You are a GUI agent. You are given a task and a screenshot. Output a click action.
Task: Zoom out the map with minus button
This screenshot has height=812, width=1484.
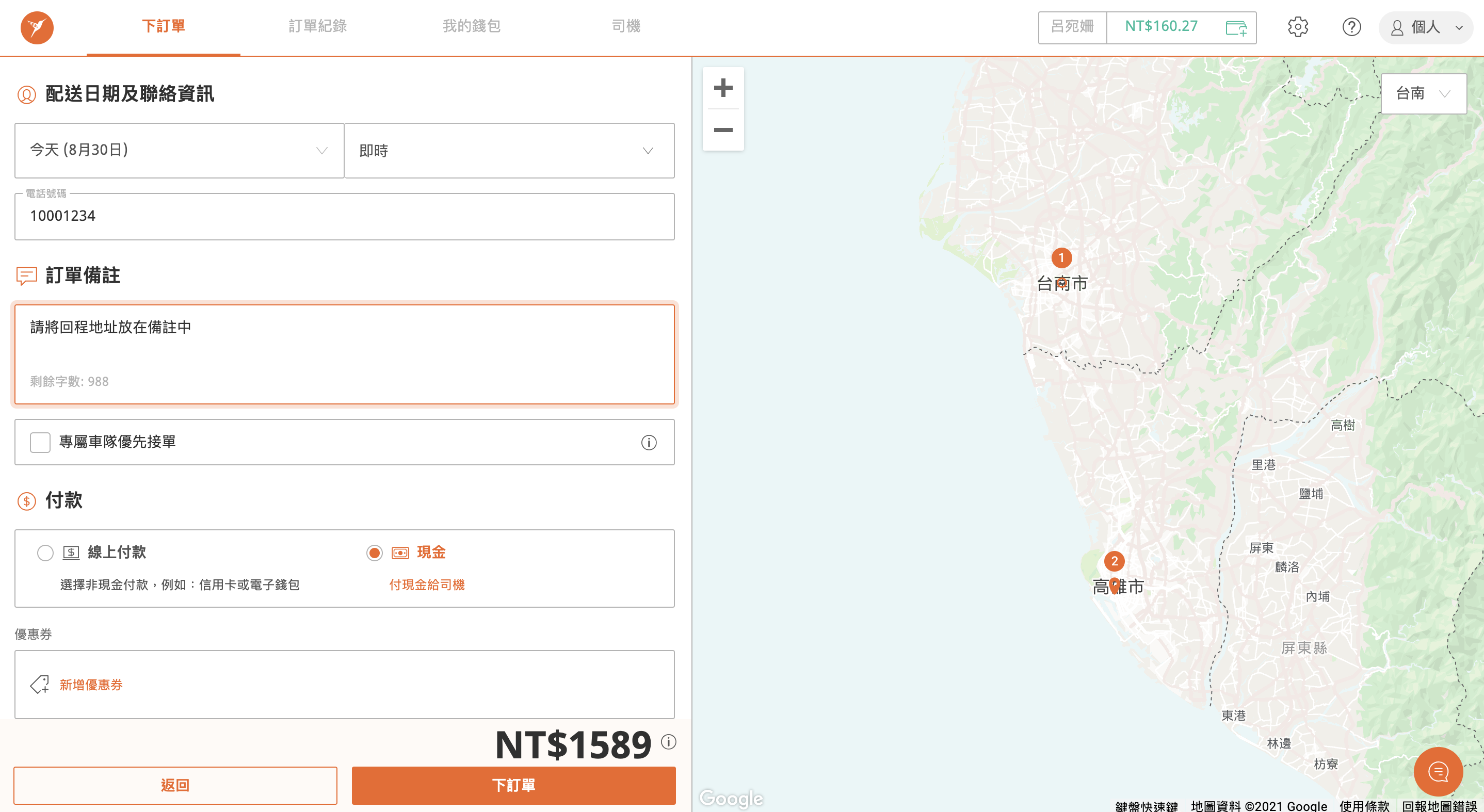723,130
